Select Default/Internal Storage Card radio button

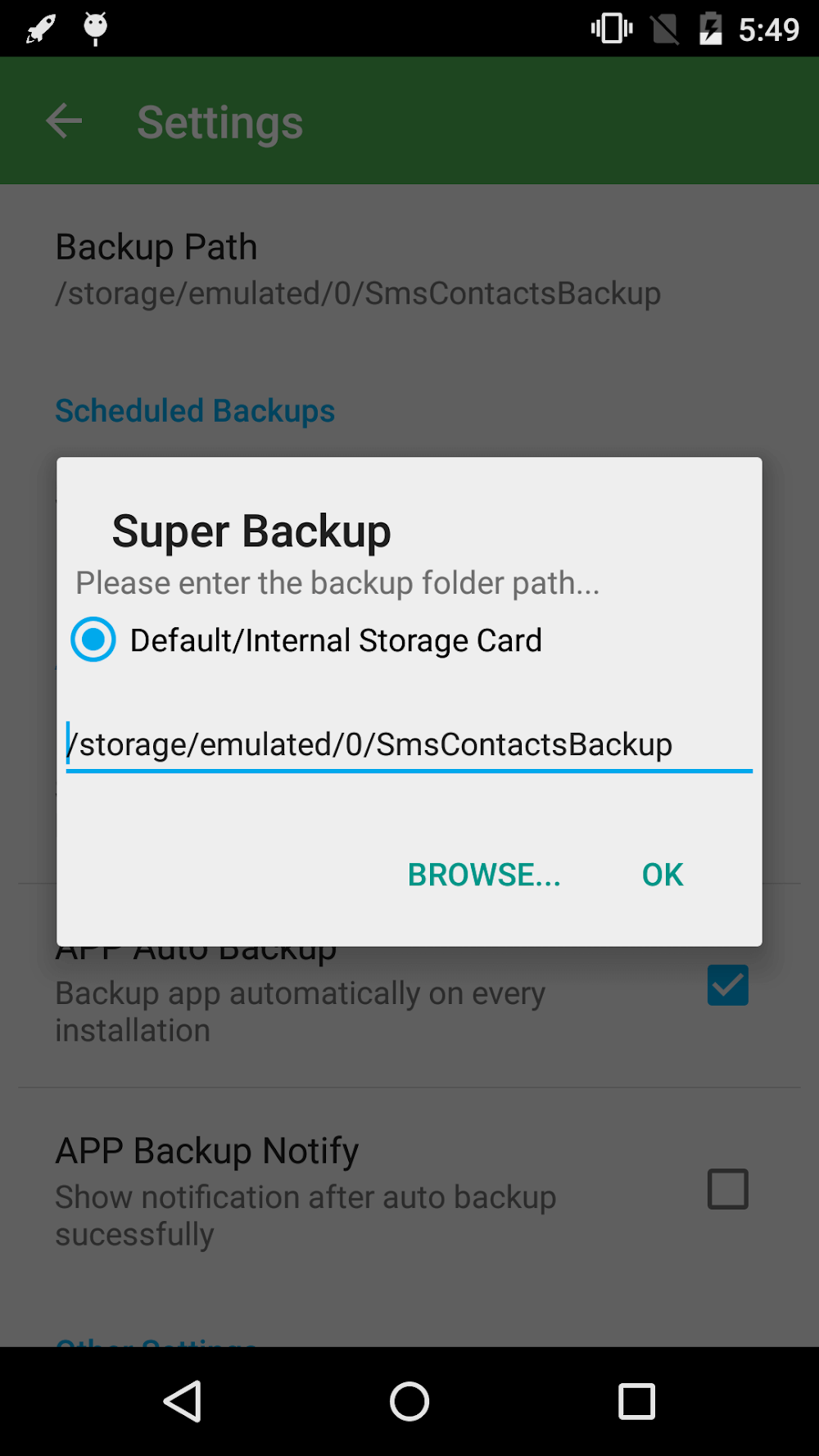click(x=93, y=640)
